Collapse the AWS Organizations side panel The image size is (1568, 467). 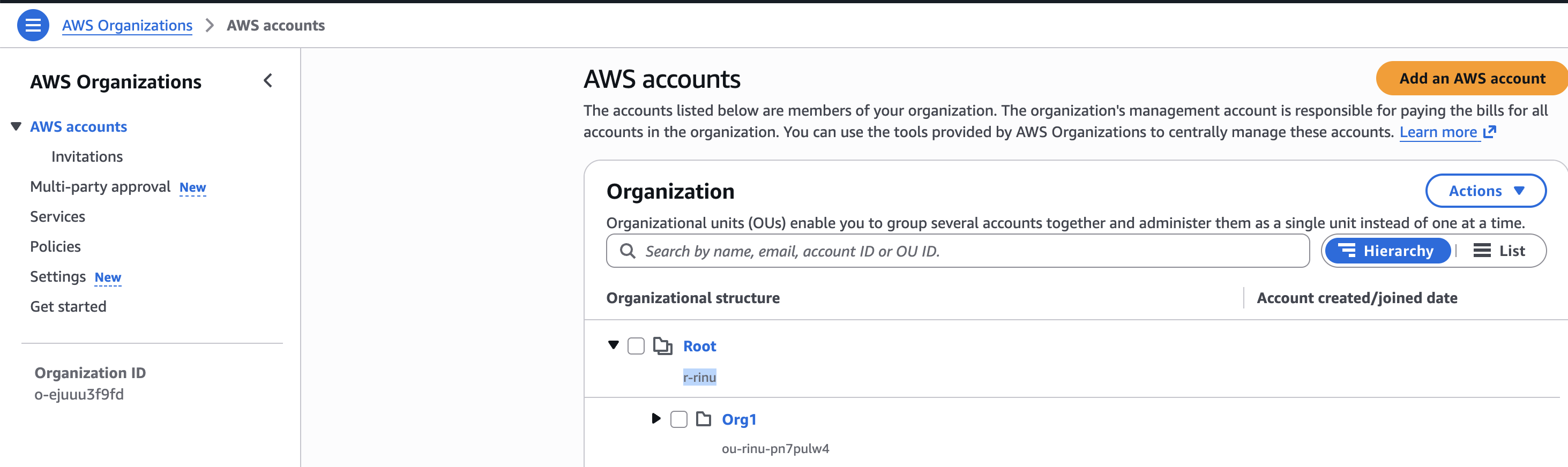[x=268, y=80]
